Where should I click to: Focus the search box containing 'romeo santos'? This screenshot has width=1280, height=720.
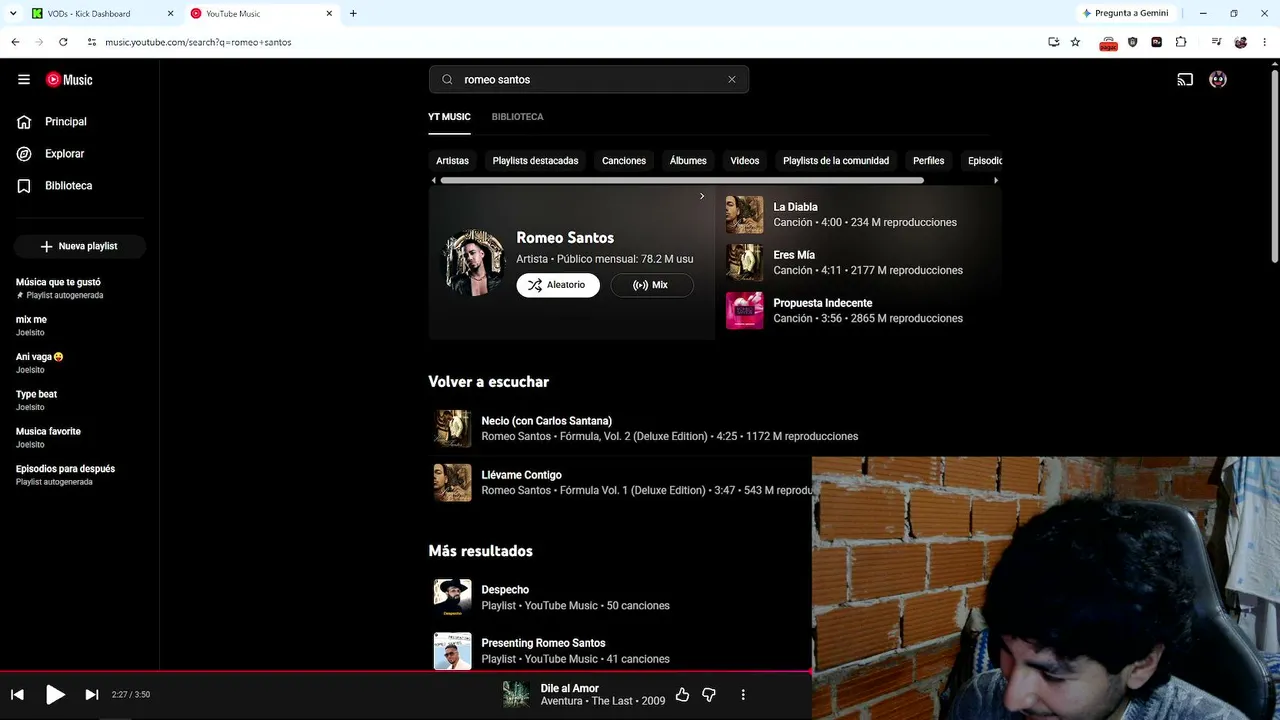click(589, 80)
